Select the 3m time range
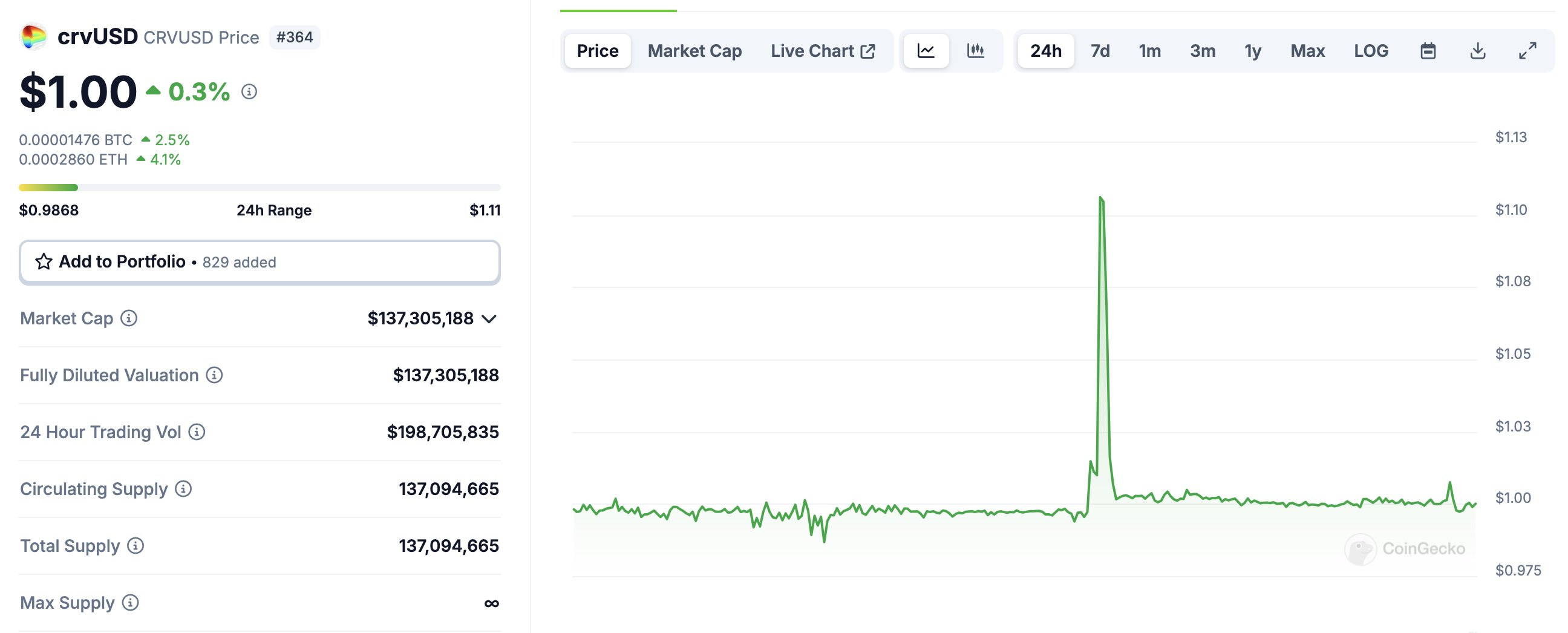1568x633 pixels. (1203, 50)
